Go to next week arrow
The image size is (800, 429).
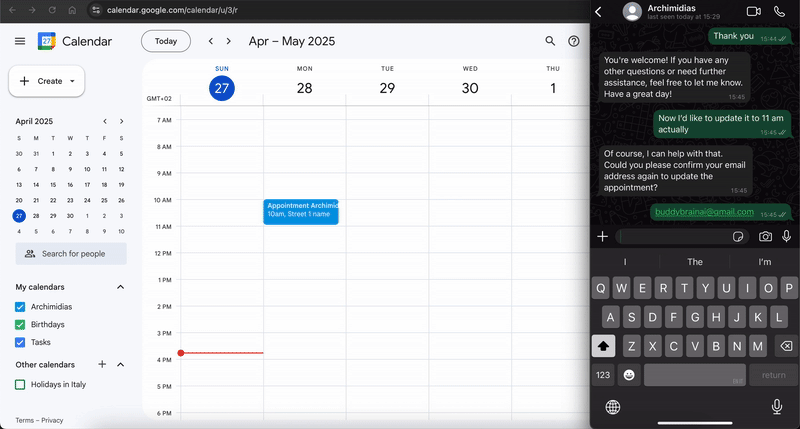coord(229,41)
